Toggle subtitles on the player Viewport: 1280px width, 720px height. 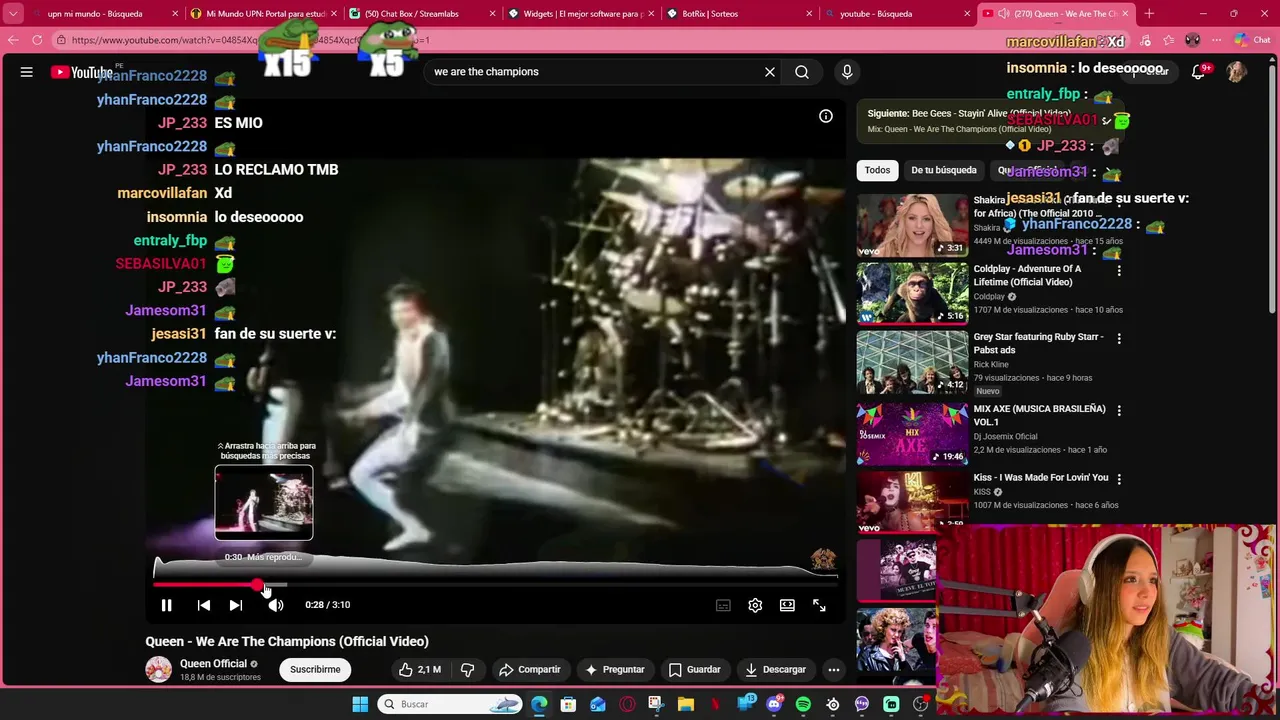click(723, 605)
